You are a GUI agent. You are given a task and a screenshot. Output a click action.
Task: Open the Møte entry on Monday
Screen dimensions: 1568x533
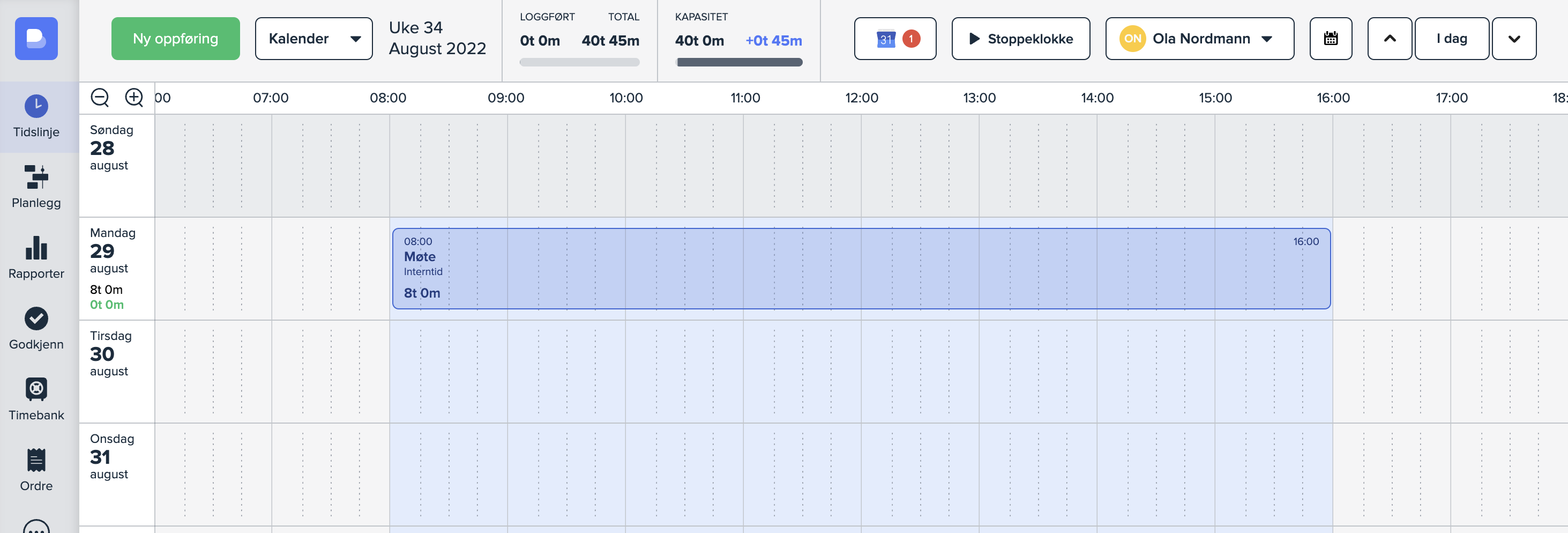pyautogui.click(x=861, y=269)
